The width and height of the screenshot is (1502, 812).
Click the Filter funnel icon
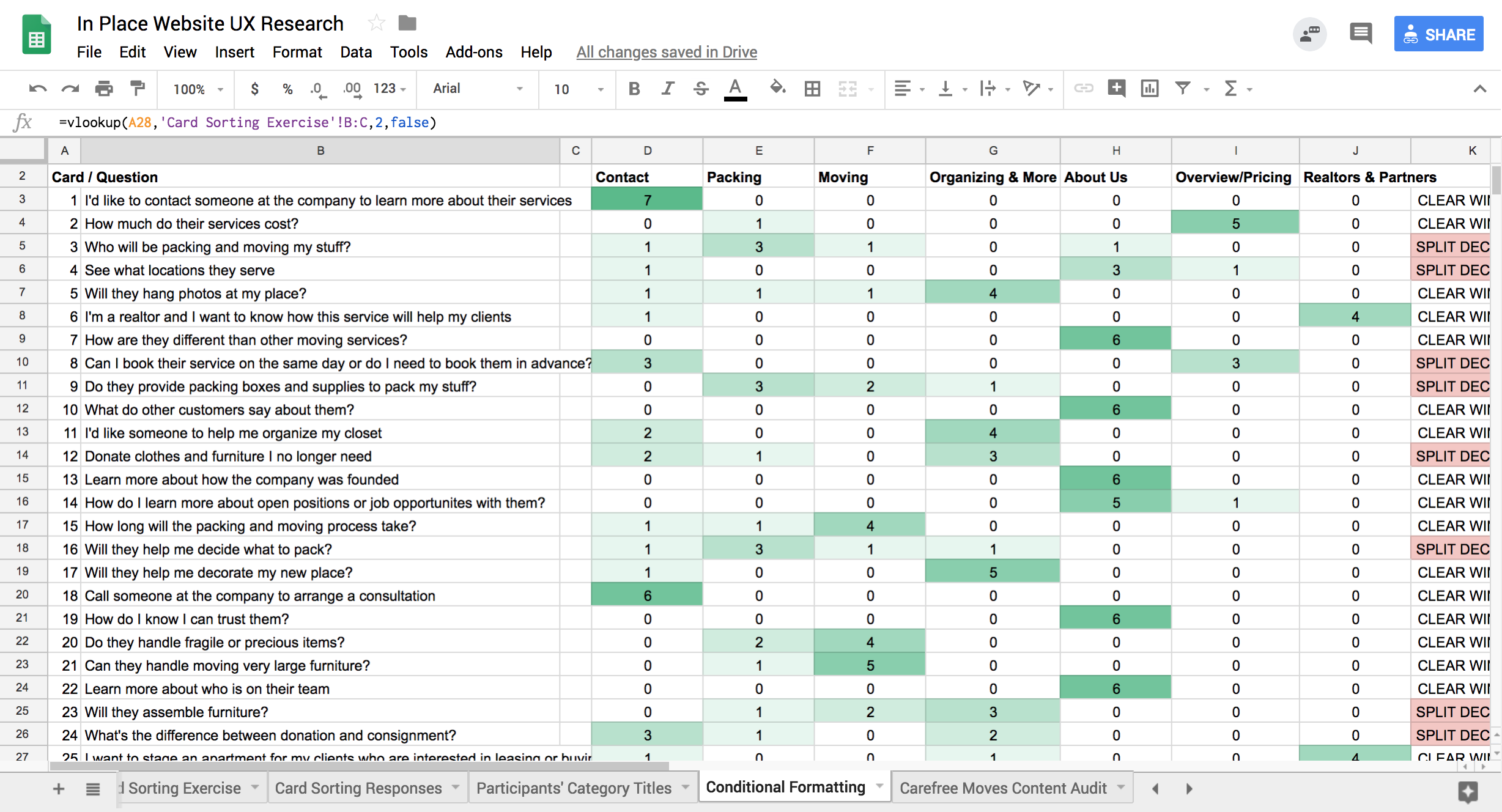point(1183,89)
